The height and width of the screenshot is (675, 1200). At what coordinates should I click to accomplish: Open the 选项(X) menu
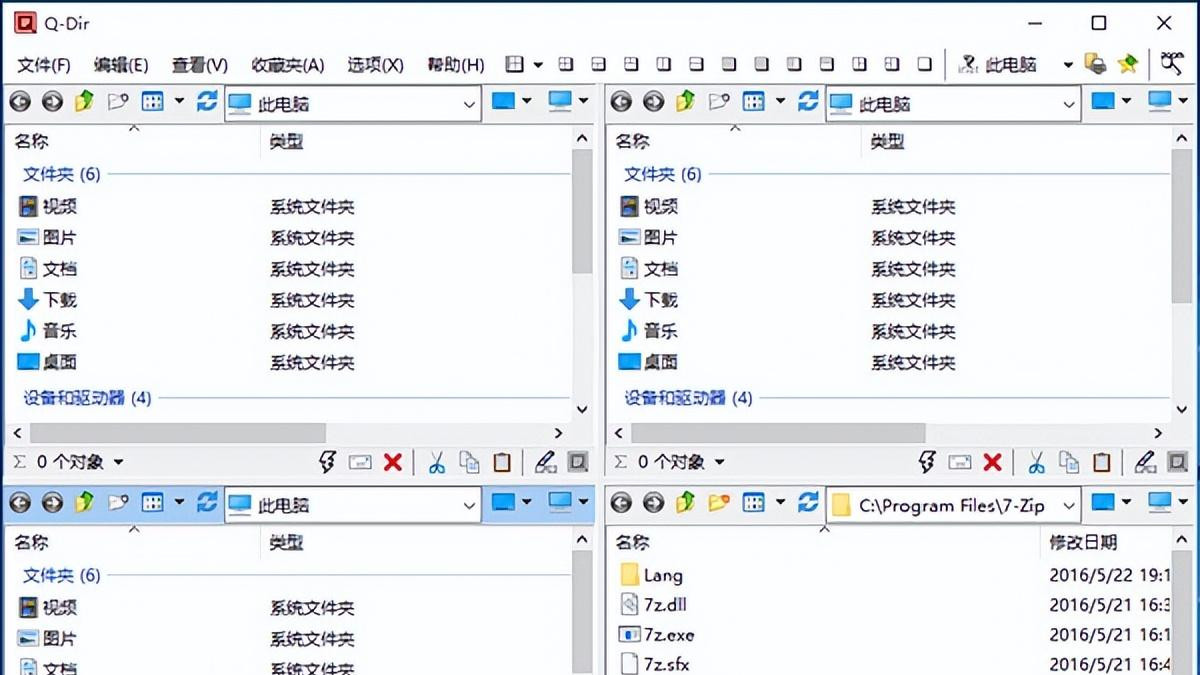(x=375, y=64)
